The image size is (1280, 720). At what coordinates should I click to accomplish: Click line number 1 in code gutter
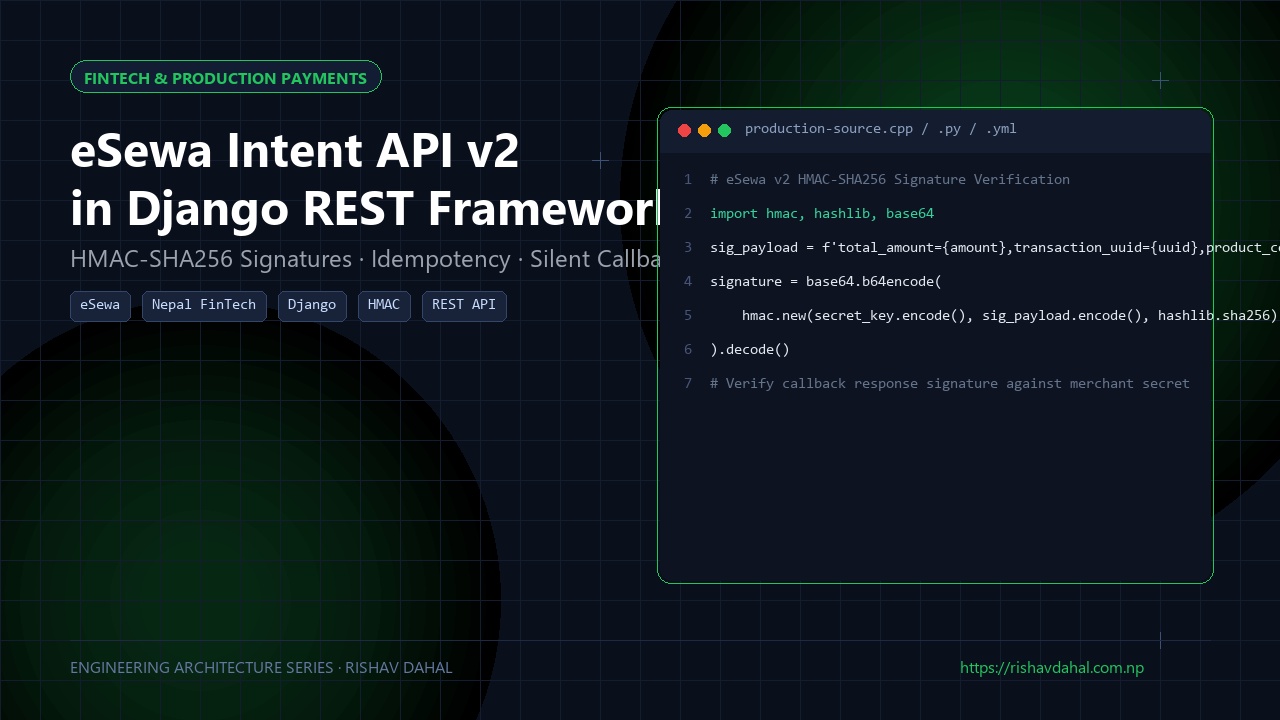(688, 180)
